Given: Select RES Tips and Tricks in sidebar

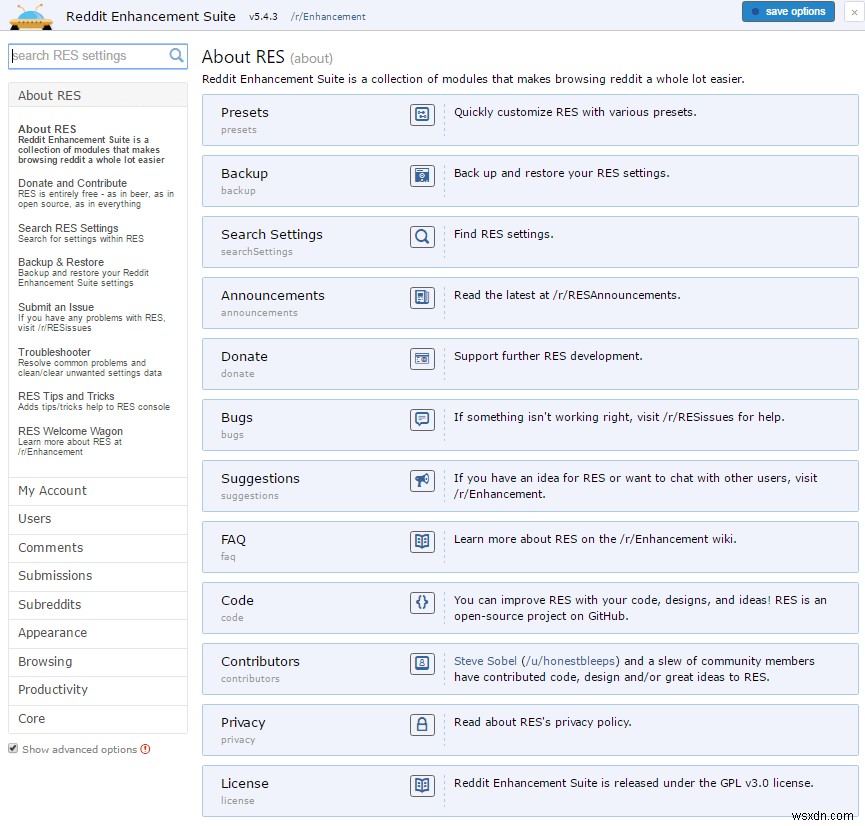Looking at the screenshot, I should pos(94,401).
